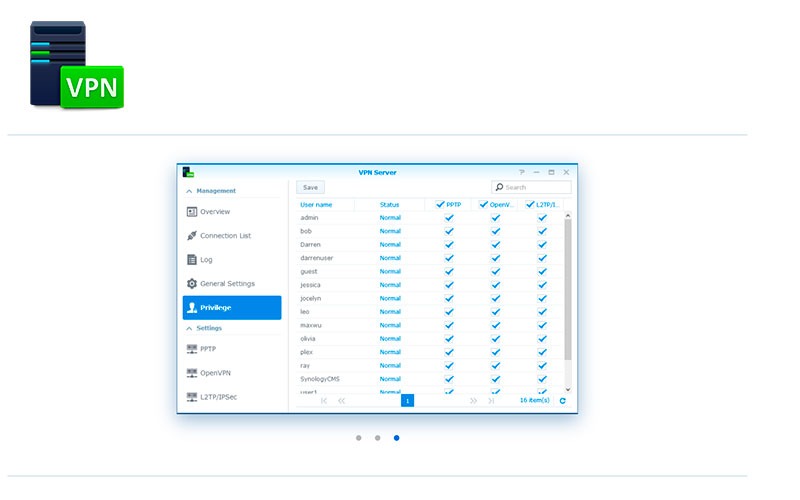Click page number 1 button
This screenshot has width=800, height=500.
(407, 401)
